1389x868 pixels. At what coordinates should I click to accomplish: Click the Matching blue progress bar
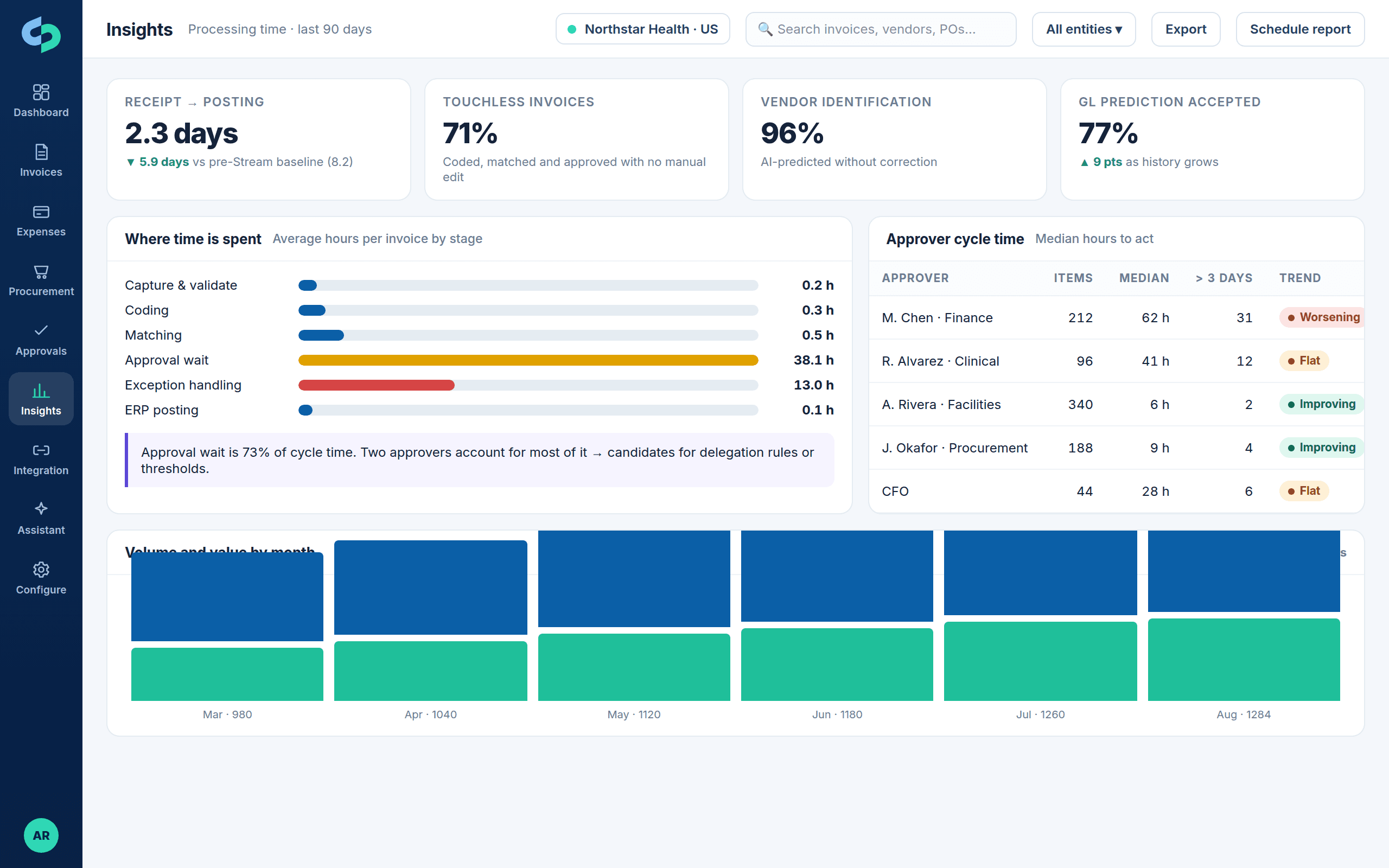(321, 335)
